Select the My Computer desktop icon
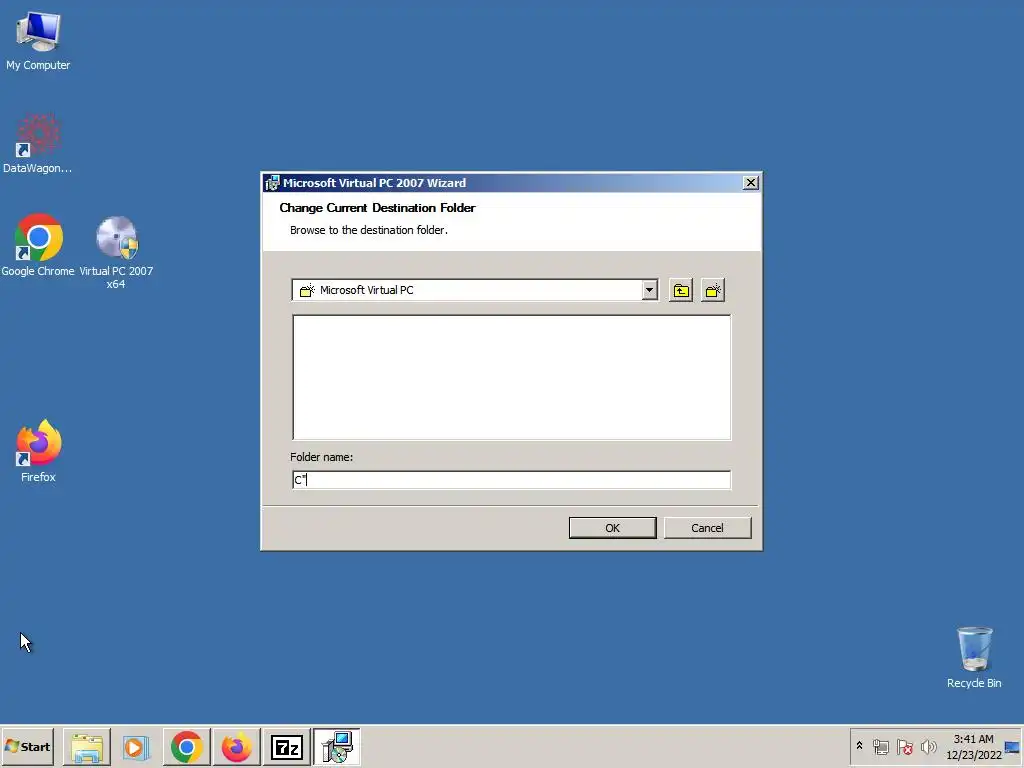The image size is (1024, 768). [x=38, y=40]
